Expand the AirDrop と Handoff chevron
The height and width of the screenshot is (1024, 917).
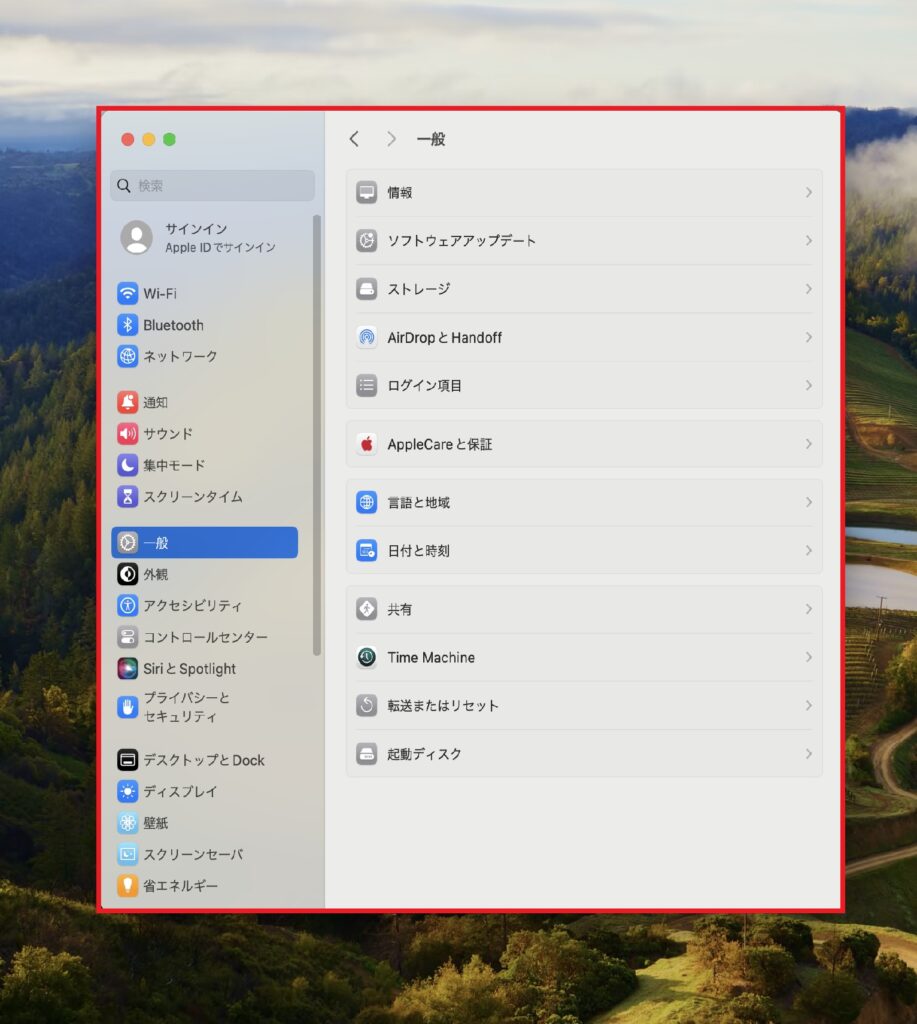pos(809,337)
